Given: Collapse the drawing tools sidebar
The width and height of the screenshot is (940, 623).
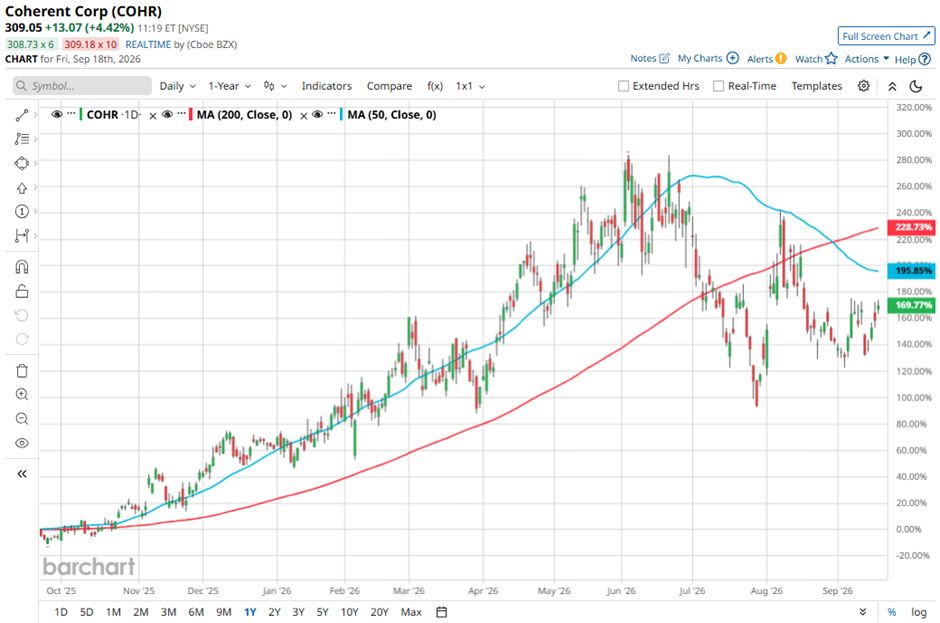Looking at the screenshot, I should (x=22, y=474).
